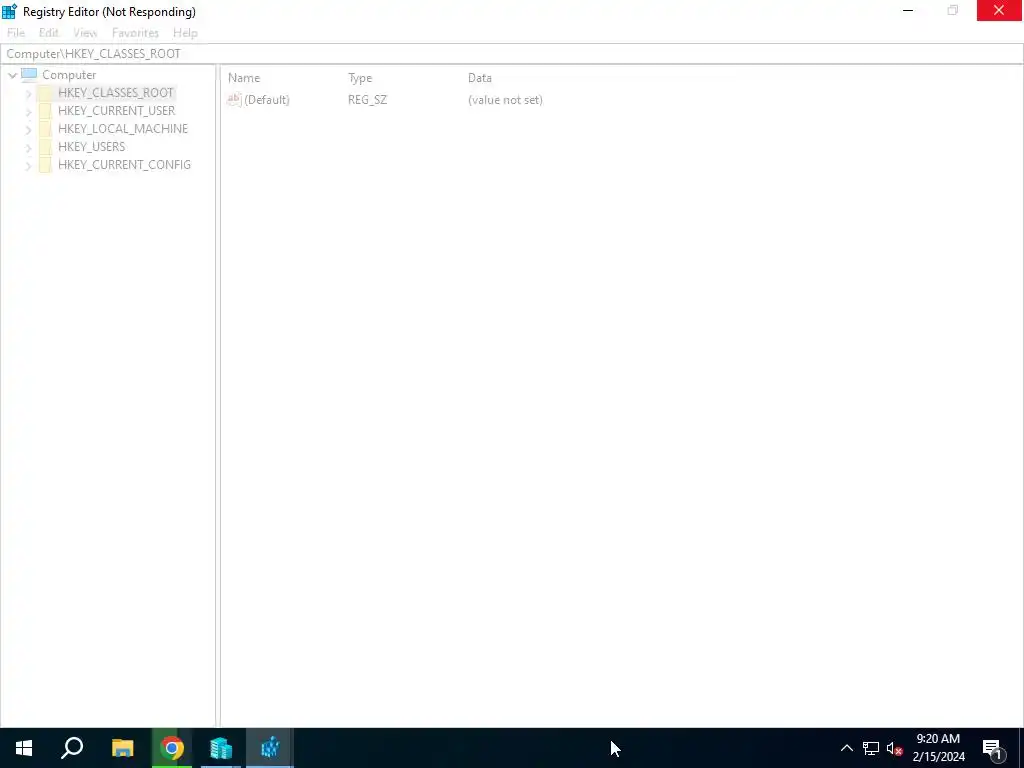Collapse the Computer tree node

tap(12, 75)
